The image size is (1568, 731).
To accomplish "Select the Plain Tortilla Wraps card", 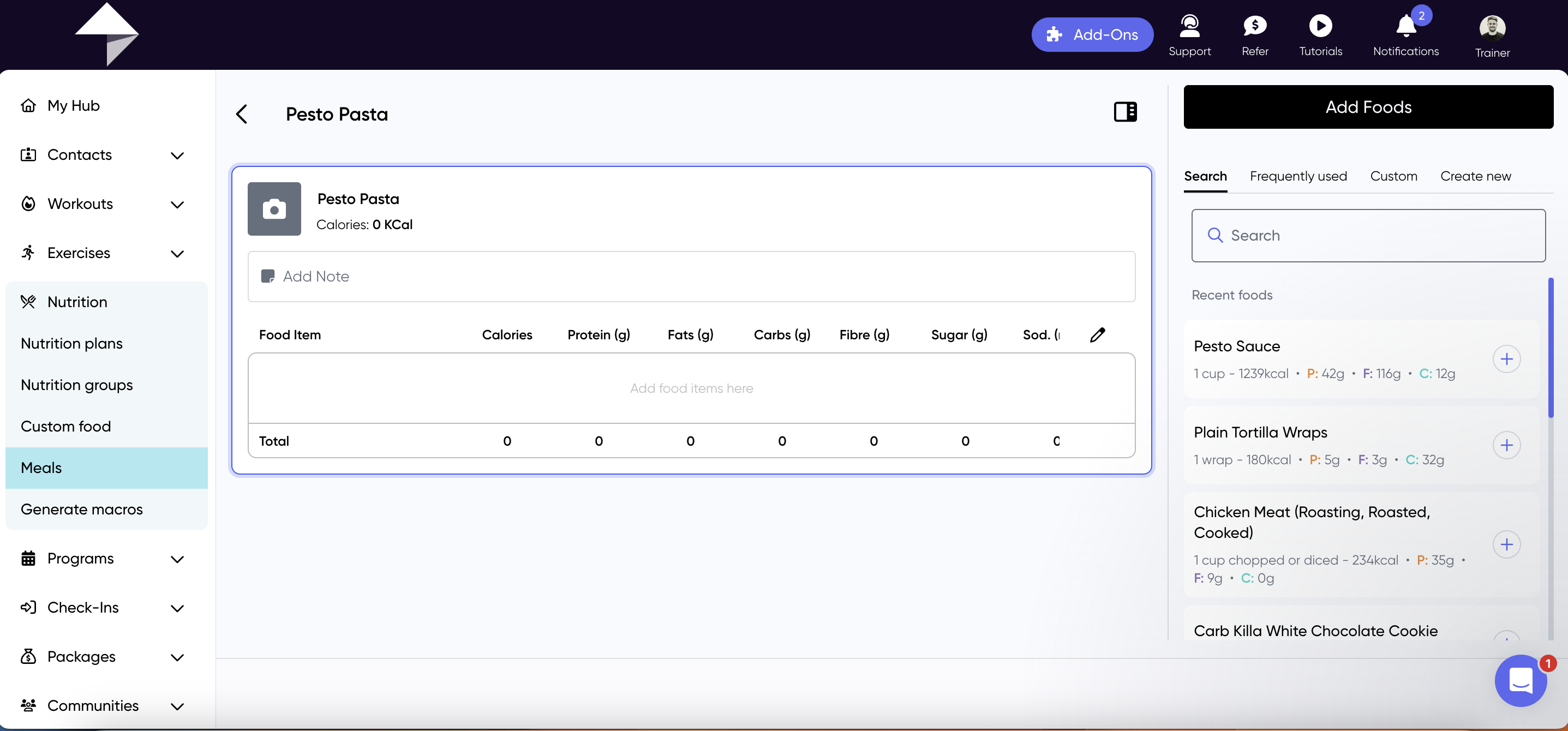I will pos(1361,445).
